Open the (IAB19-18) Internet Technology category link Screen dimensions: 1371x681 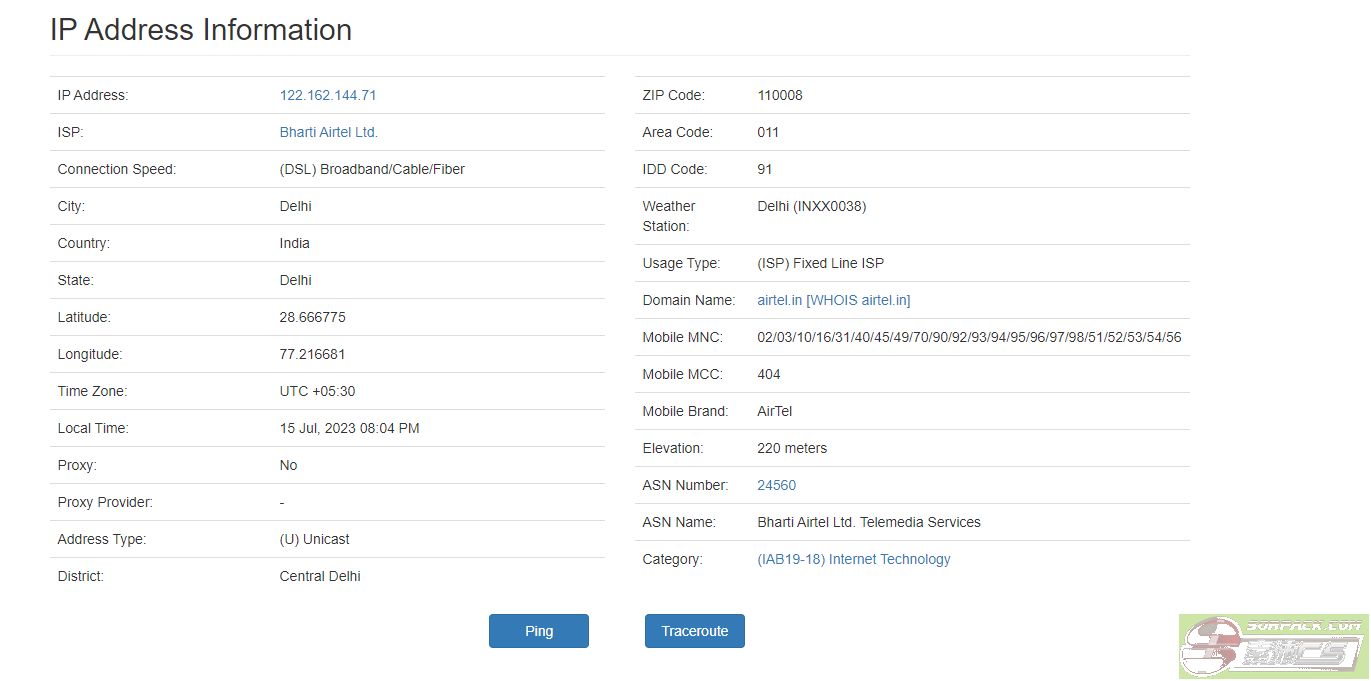tap(854, 559)
